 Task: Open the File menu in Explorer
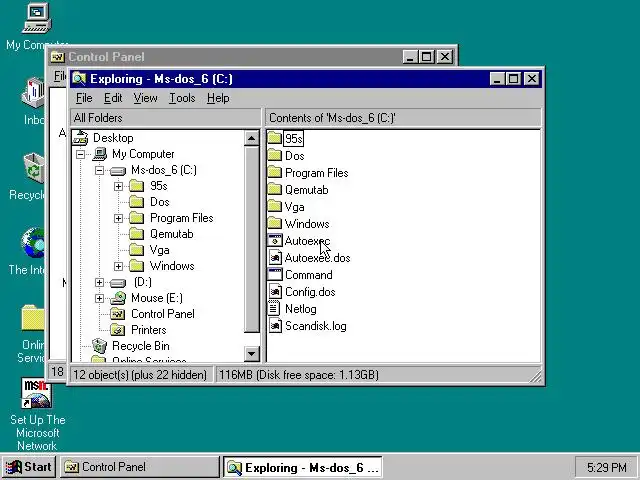pos(84,98)
